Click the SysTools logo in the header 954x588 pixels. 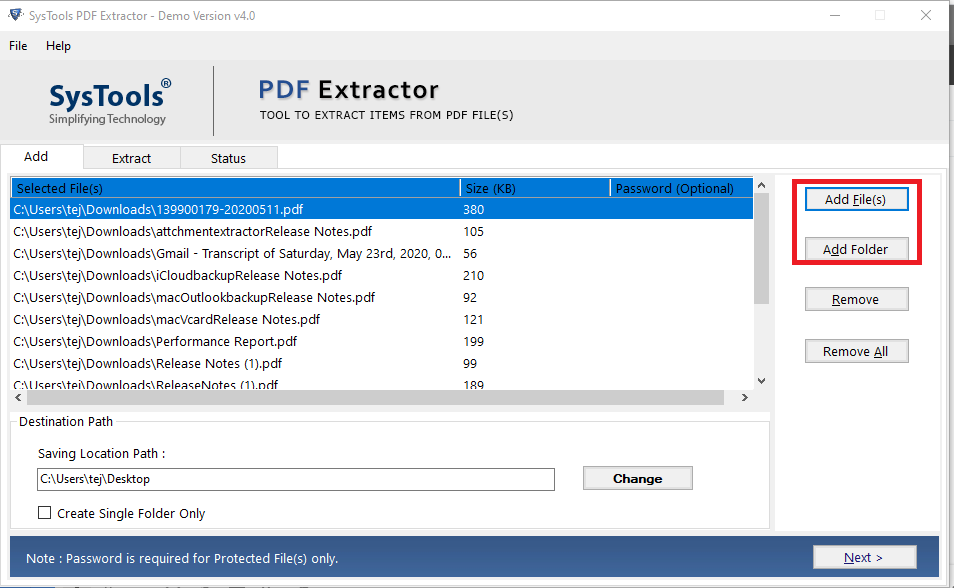tap(108, 100)
